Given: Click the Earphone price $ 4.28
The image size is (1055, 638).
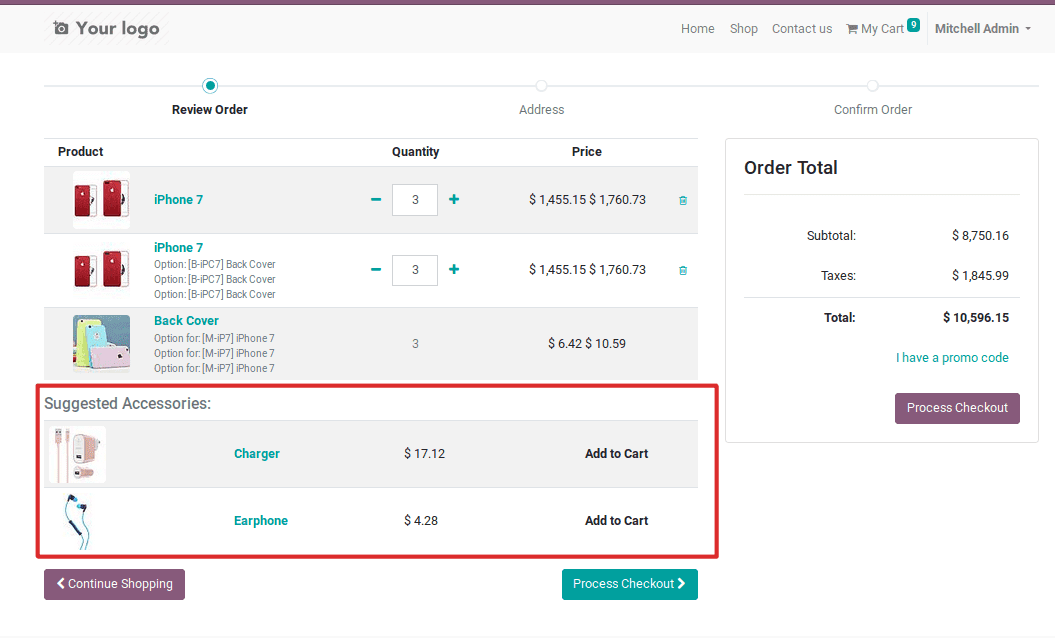Looking at the screenshot, I should (421, 520).
